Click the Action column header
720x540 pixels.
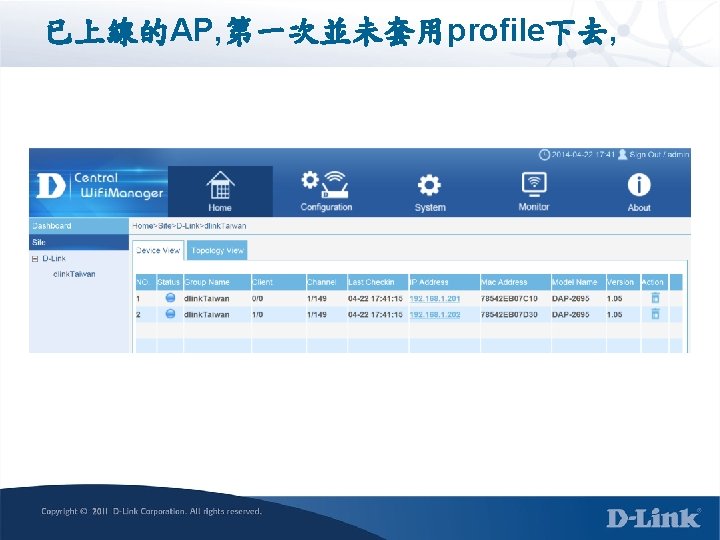tap(654, 282)
